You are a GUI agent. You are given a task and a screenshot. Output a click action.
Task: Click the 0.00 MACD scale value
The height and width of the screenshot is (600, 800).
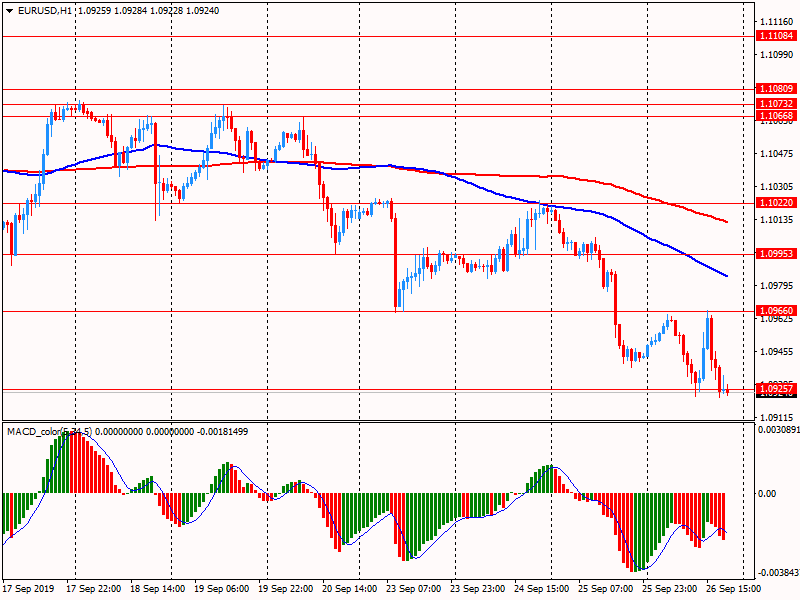(x=767, y=493)
